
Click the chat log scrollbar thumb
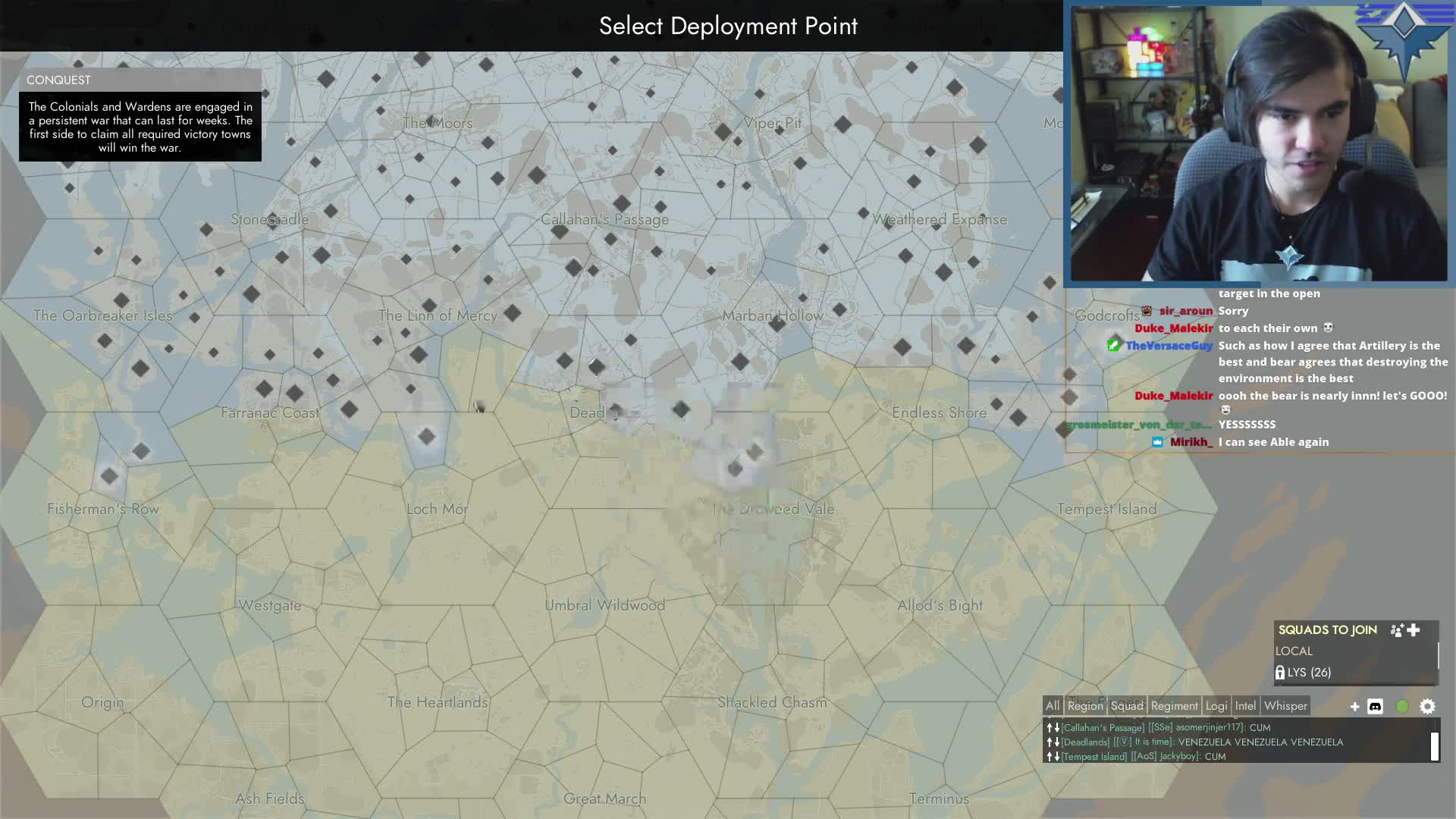coord(1435,746)
